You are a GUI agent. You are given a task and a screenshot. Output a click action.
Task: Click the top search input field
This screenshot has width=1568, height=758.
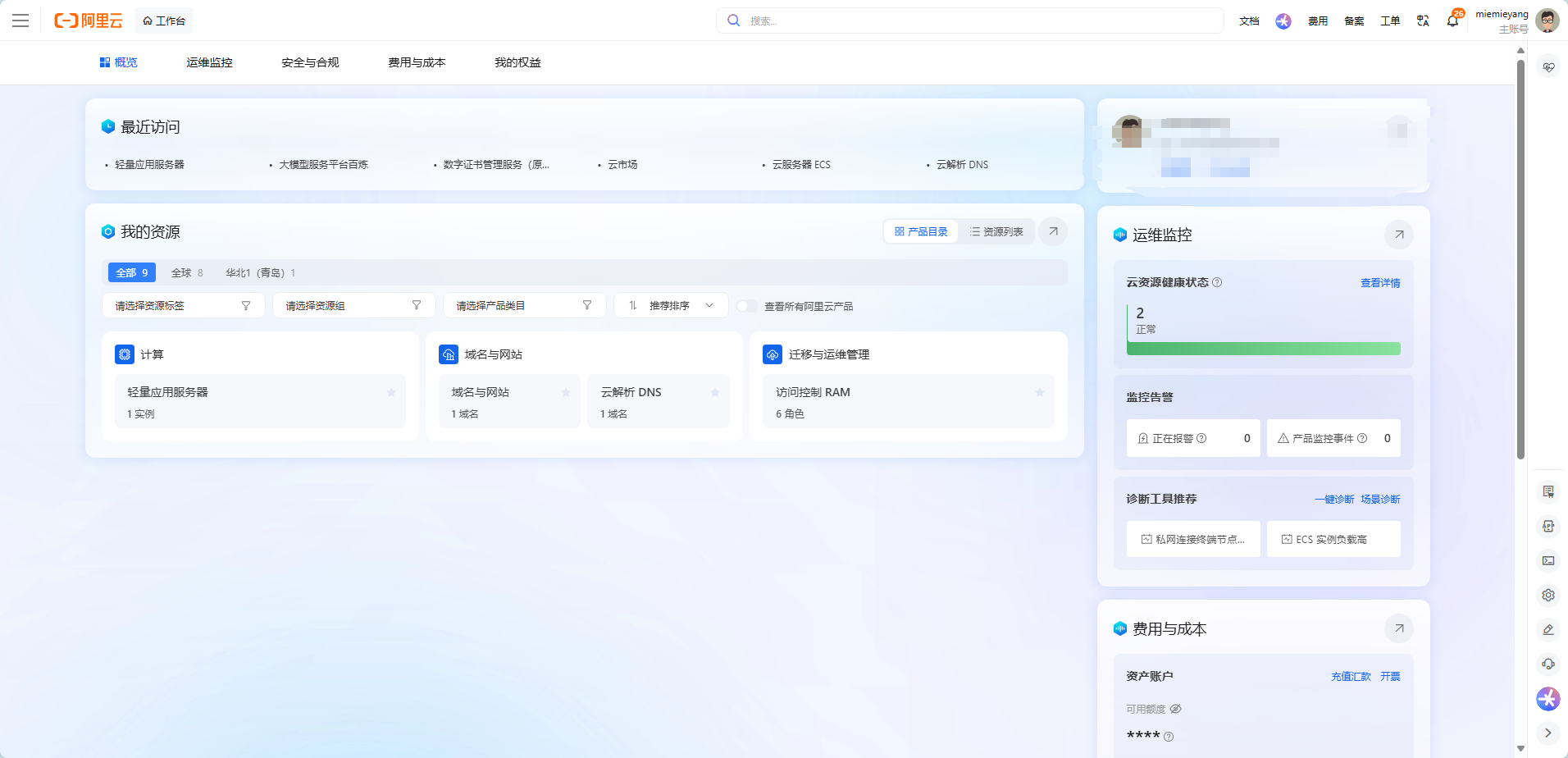tap(970, 21)
